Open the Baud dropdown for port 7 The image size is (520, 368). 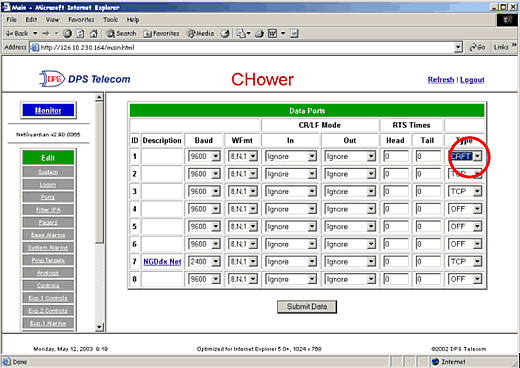pyautogui.click(x=216, y=262)
